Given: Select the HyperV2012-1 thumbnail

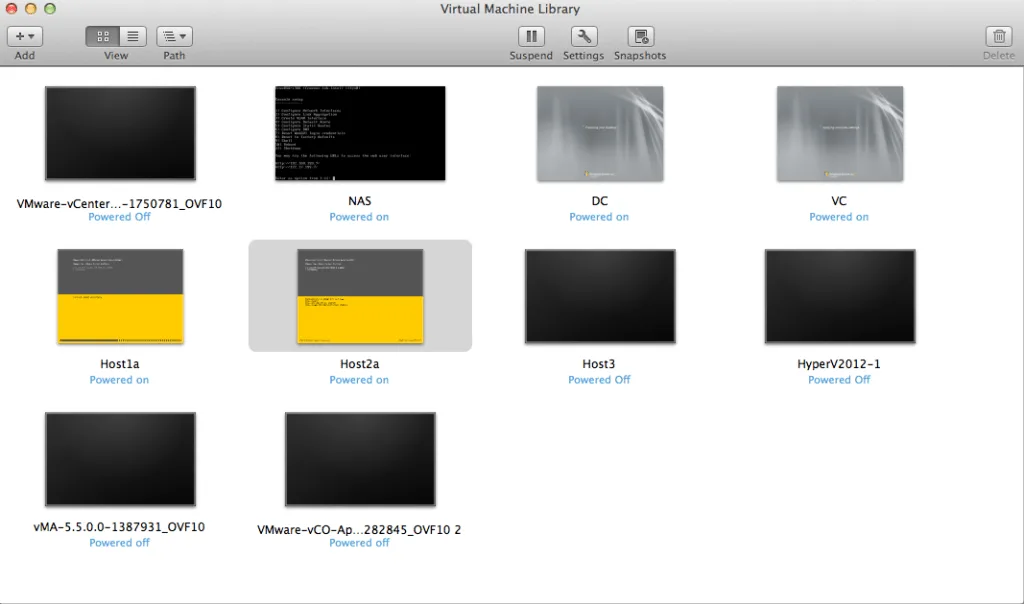Looking at the screenshot, I should coord(840,296).
